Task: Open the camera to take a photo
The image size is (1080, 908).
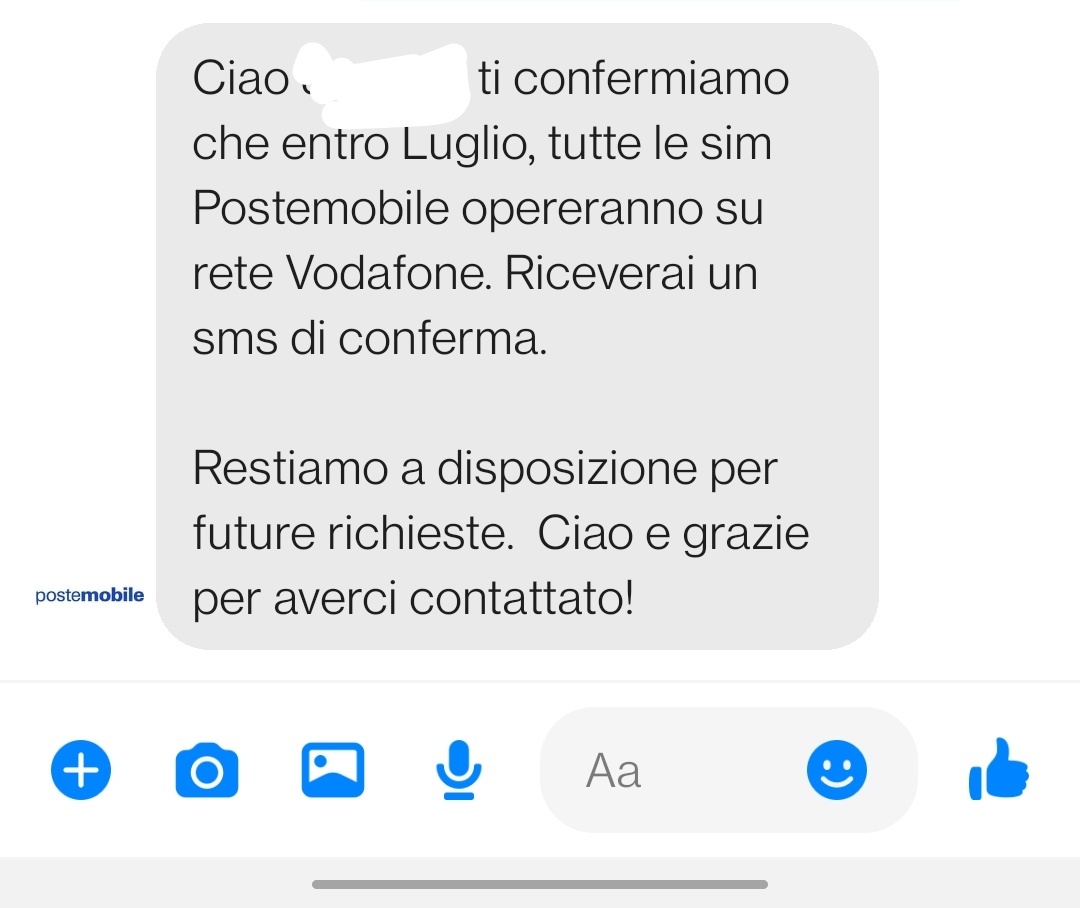Action: (x=207, y=770)
